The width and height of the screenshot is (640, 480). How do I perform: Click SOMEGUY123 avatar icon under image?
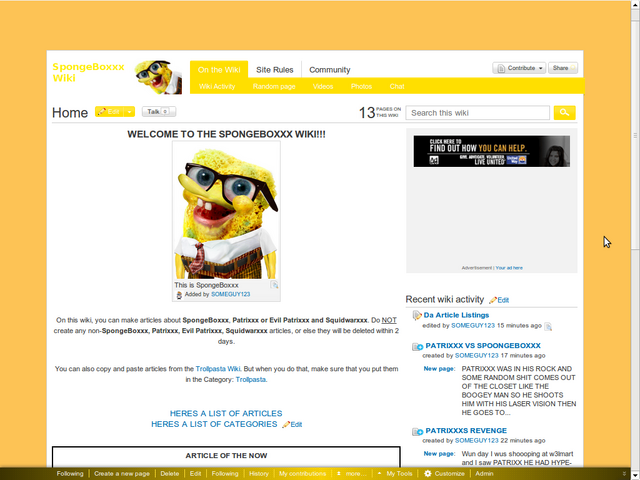(179, 295)
